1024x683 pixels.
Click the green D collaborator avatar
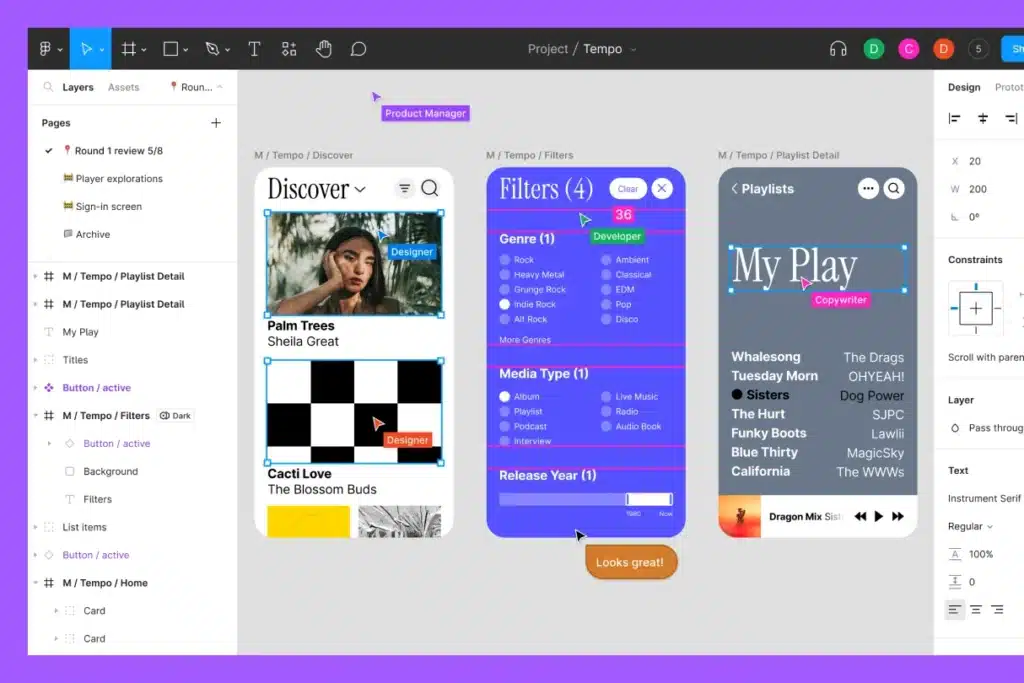click(x=874, y=49)
